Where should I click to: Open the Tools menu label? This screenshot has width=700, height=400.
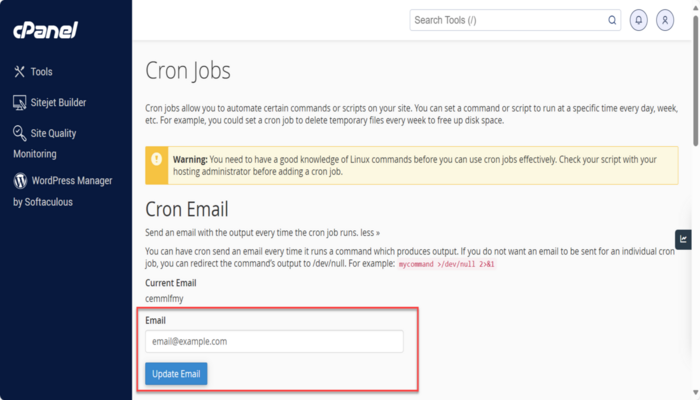click(42, 72)
